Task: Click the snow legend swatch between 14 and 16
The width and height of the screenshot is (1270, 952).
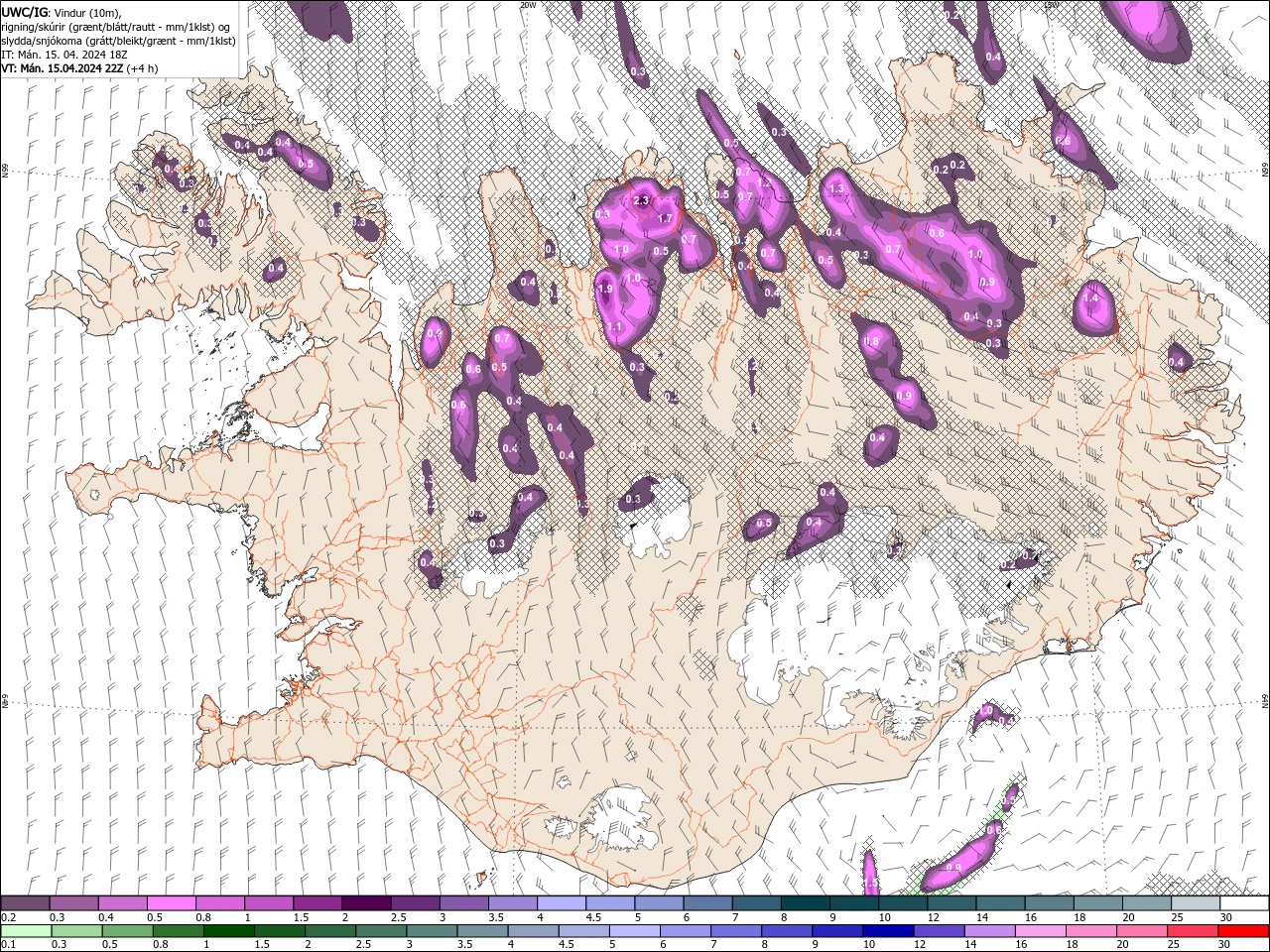Action: pyautogui.click(x=999, y=903)
